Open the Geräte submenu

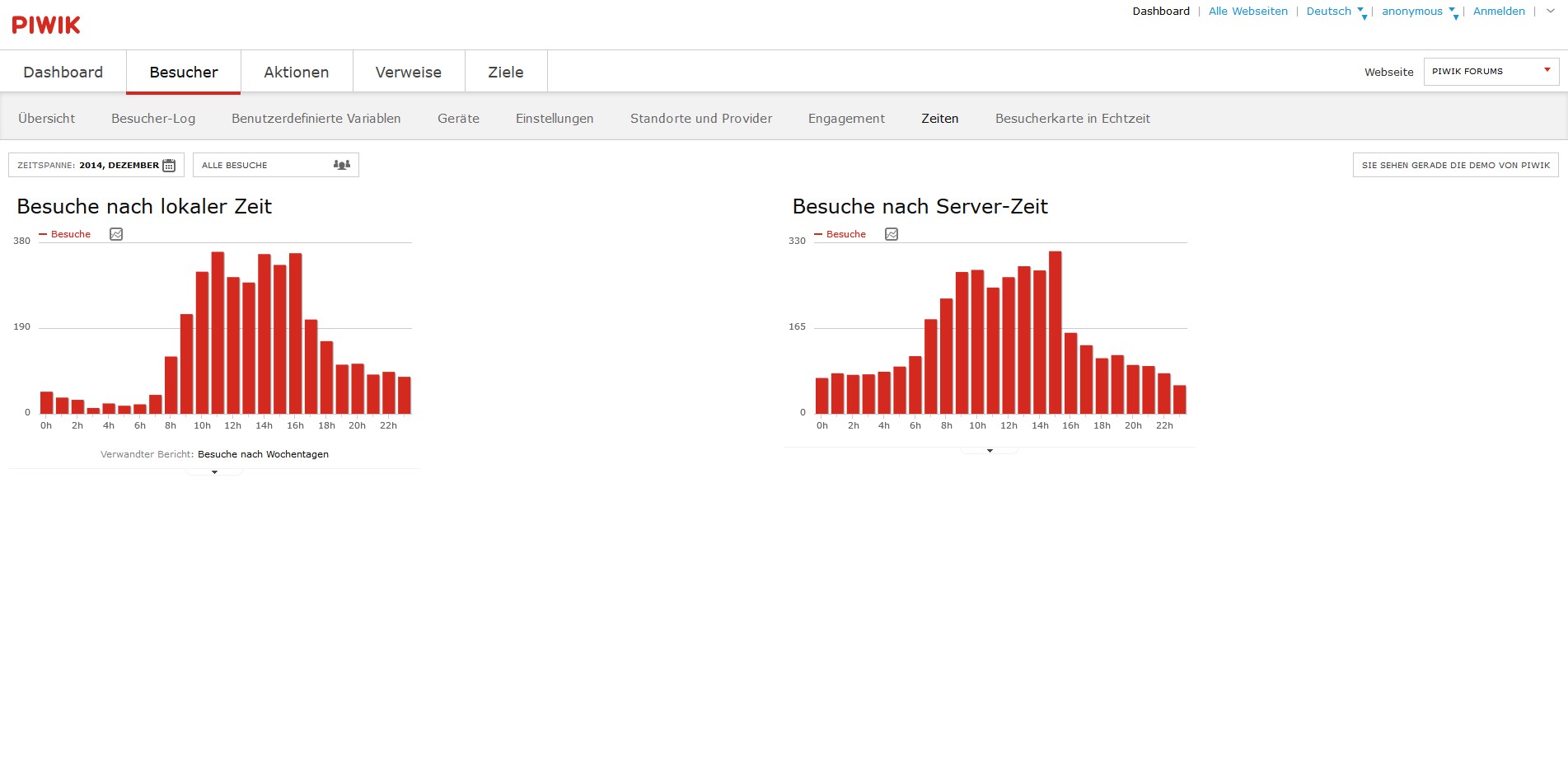tap(459, 119)
